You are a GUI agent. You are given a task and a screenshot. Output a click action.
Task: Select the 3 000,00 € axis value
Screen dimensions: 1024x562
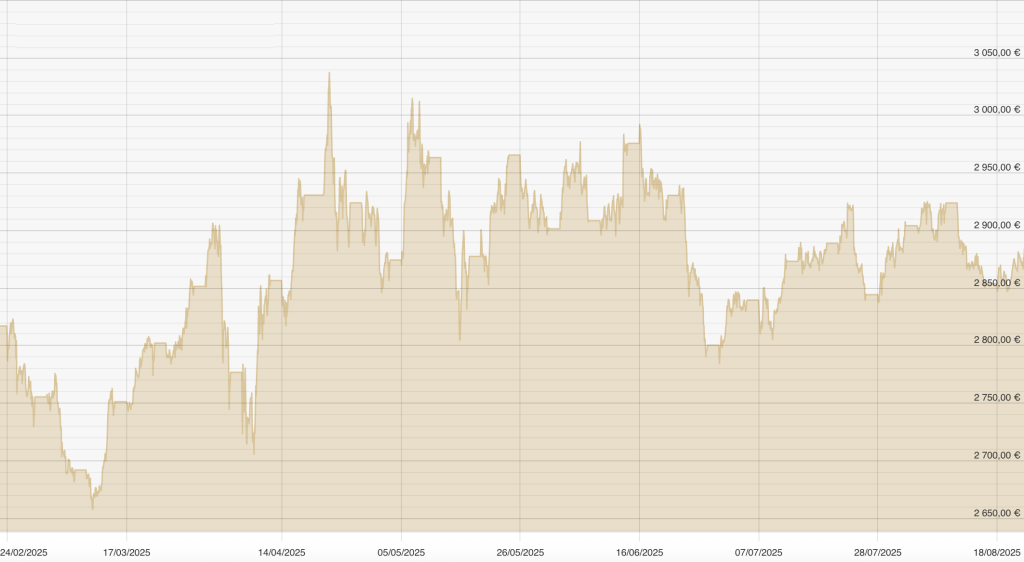point(996,110)
